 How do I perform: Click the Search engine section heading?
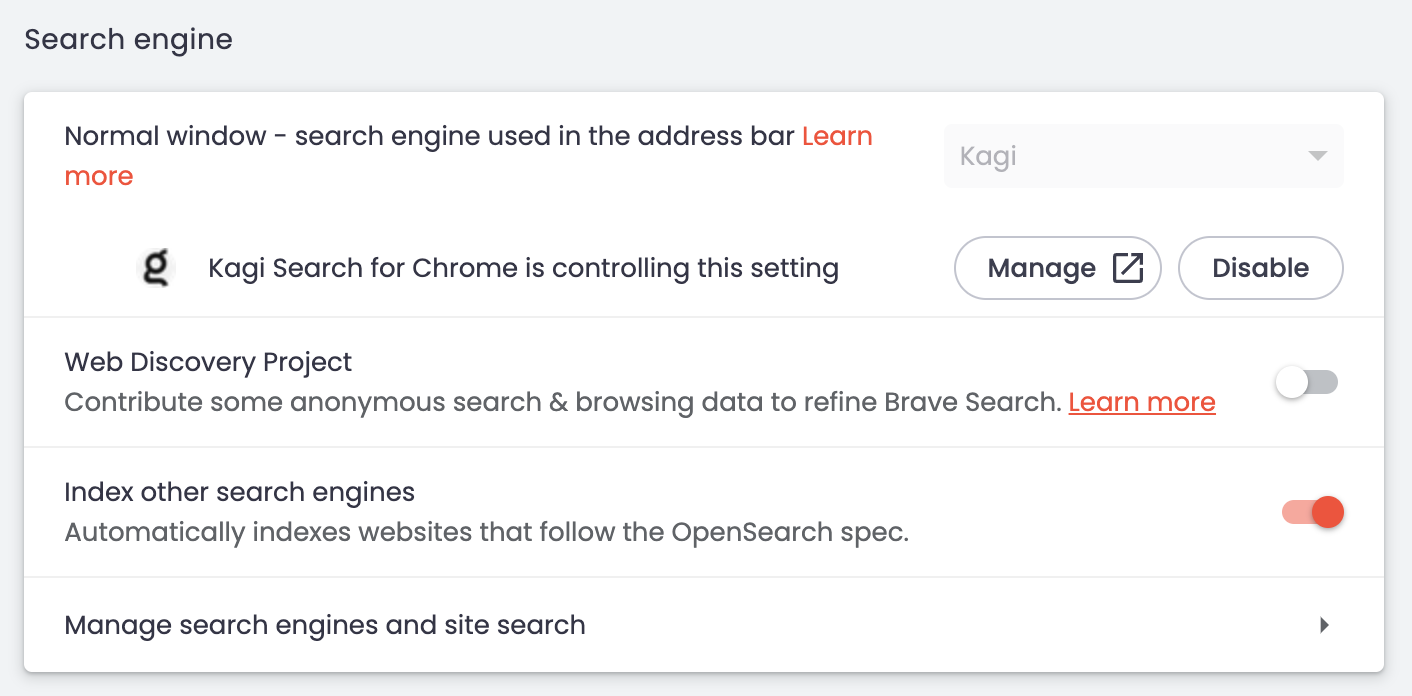tap(128, 40)
